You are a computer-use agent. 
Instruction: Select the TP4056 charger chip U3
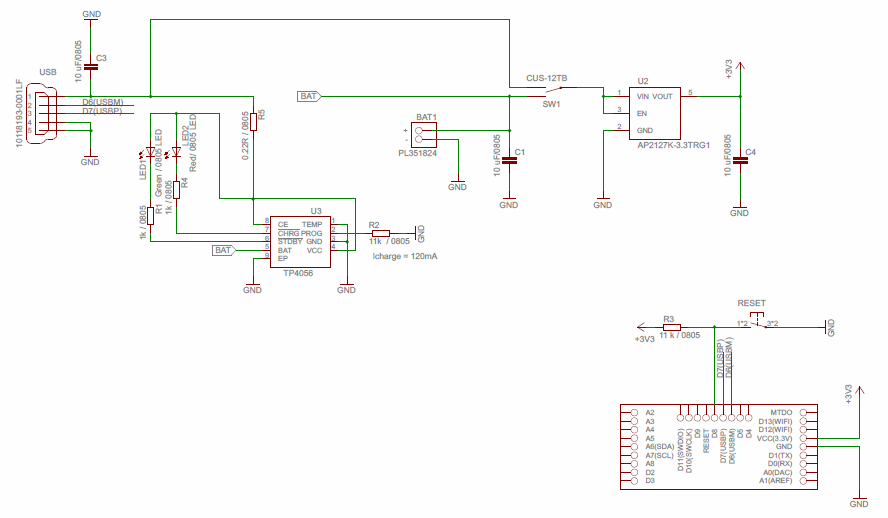click(x=307, y=242)
